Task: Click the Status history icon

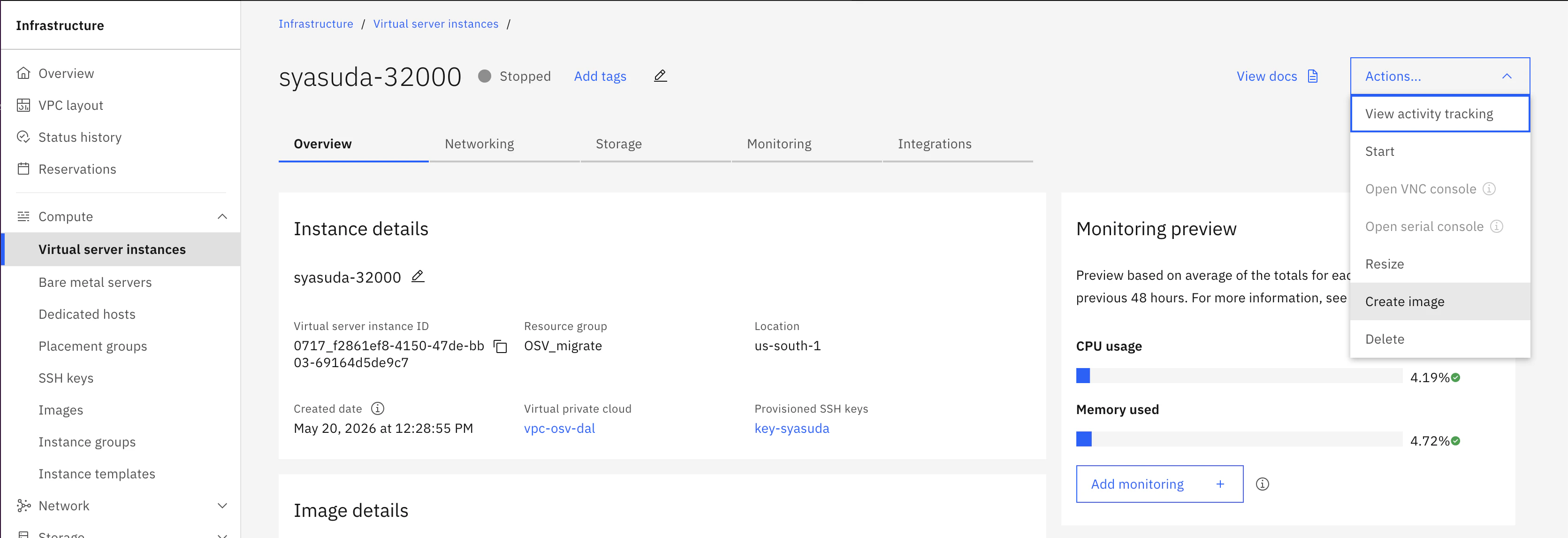Action: (23, 137)
